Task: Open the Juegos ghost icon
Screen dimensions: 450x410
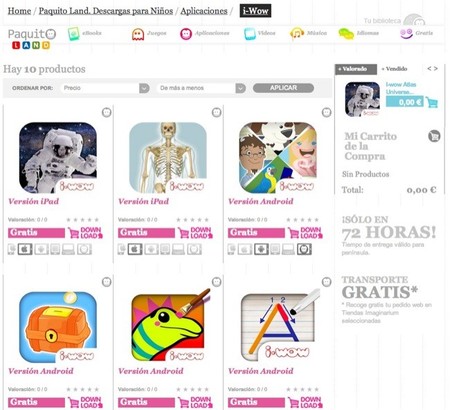Action: click(138, 34)
